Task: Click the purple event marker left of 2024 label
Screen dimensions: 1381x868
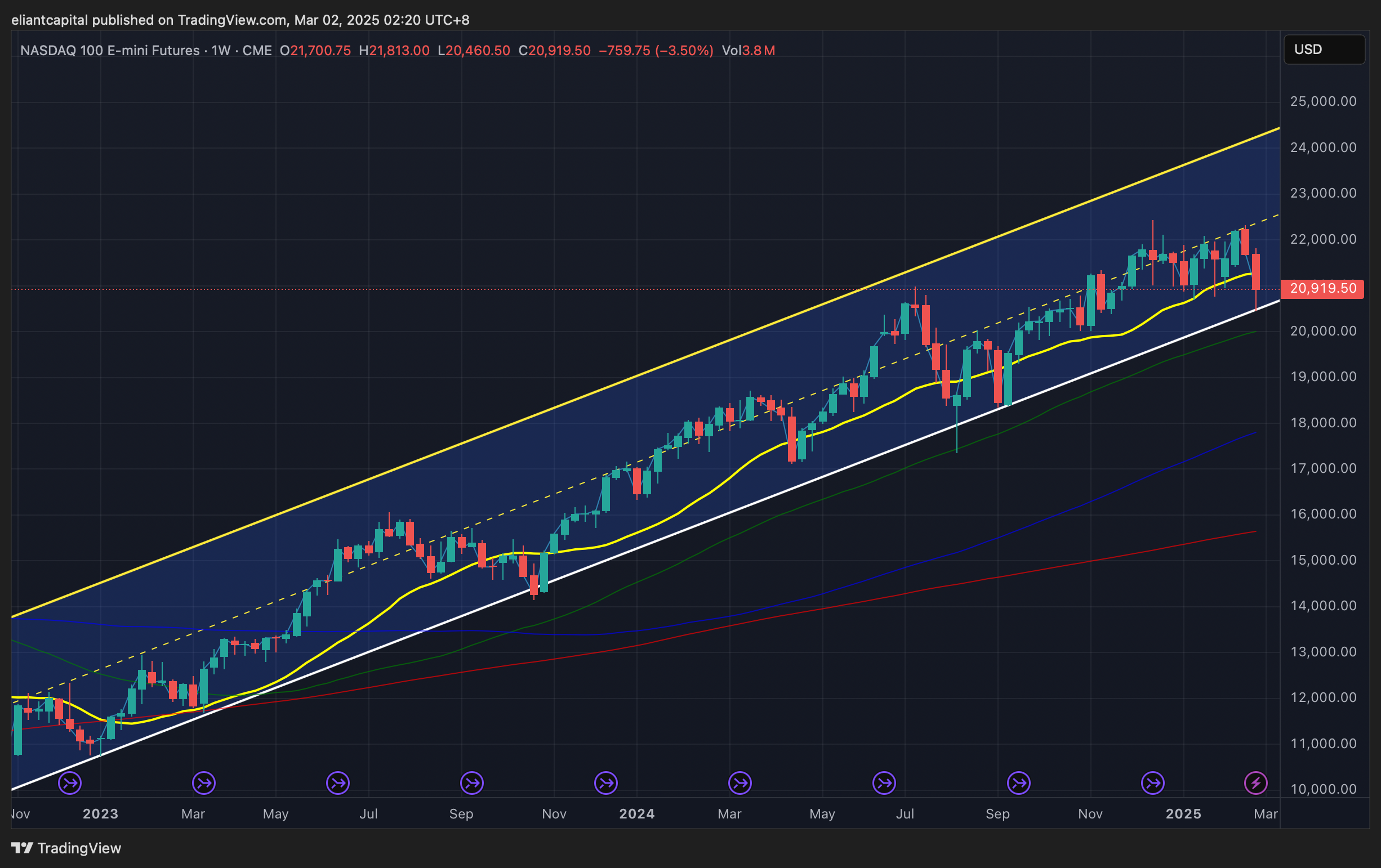Action: (606, 783)
